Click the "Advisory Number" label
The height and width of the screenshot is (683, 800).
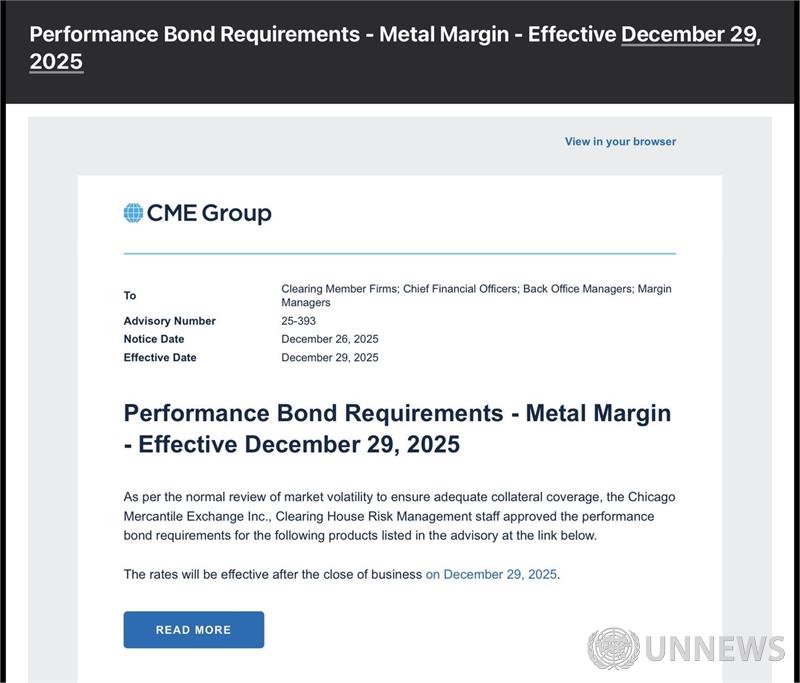[169, 321]
